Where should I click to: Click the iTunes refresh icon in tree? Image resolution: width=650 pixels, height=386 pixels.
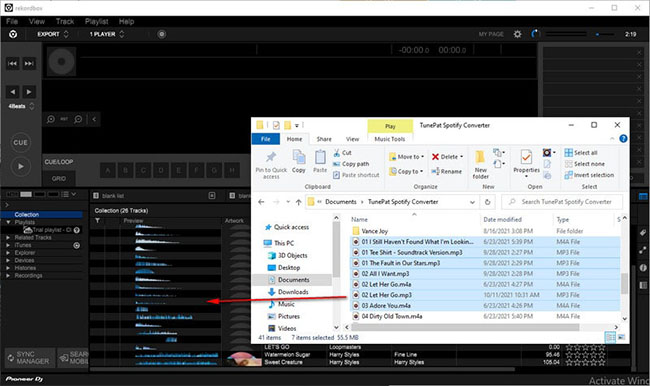pos(77,245)
